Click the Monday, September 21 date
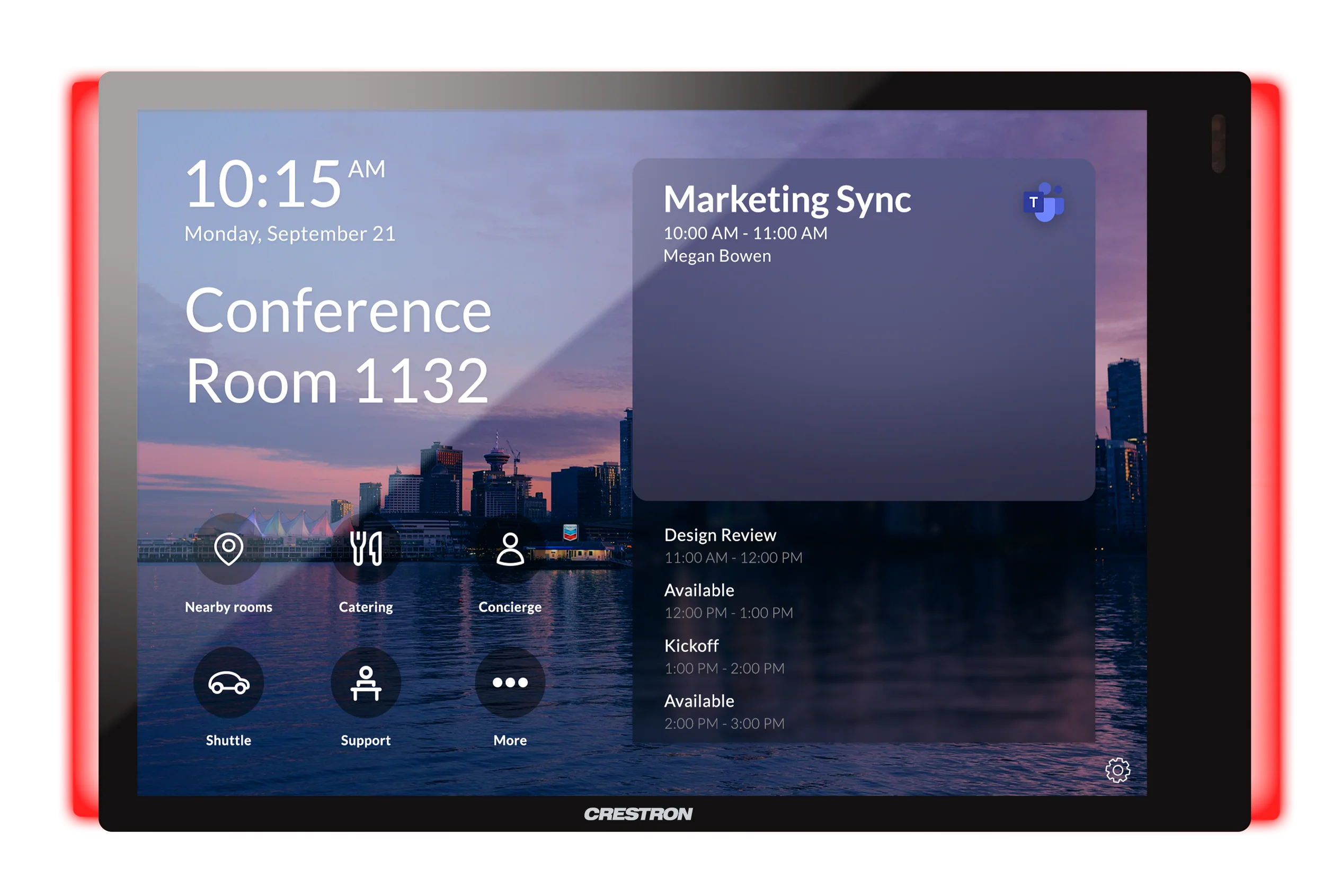1341x896 pixels. click(290, 234)
